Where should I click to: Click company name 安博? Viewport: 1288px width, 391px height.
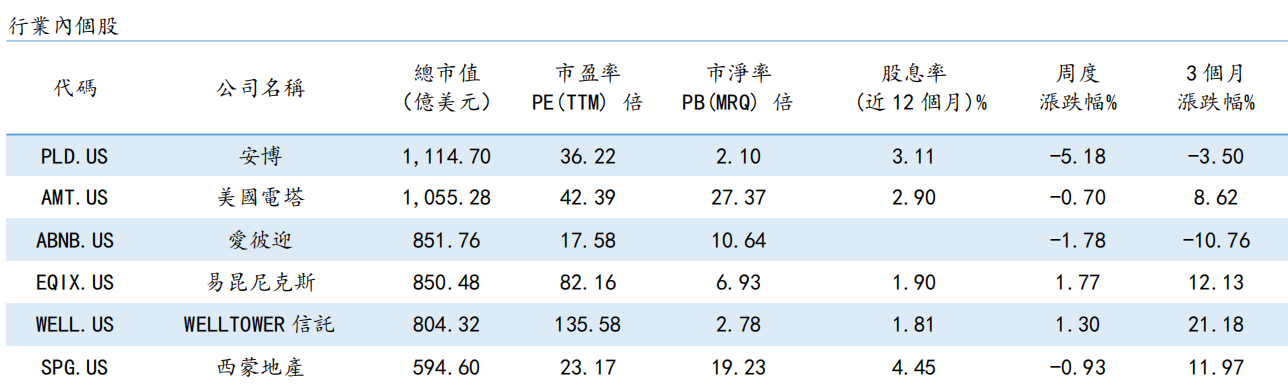point(260,156)
